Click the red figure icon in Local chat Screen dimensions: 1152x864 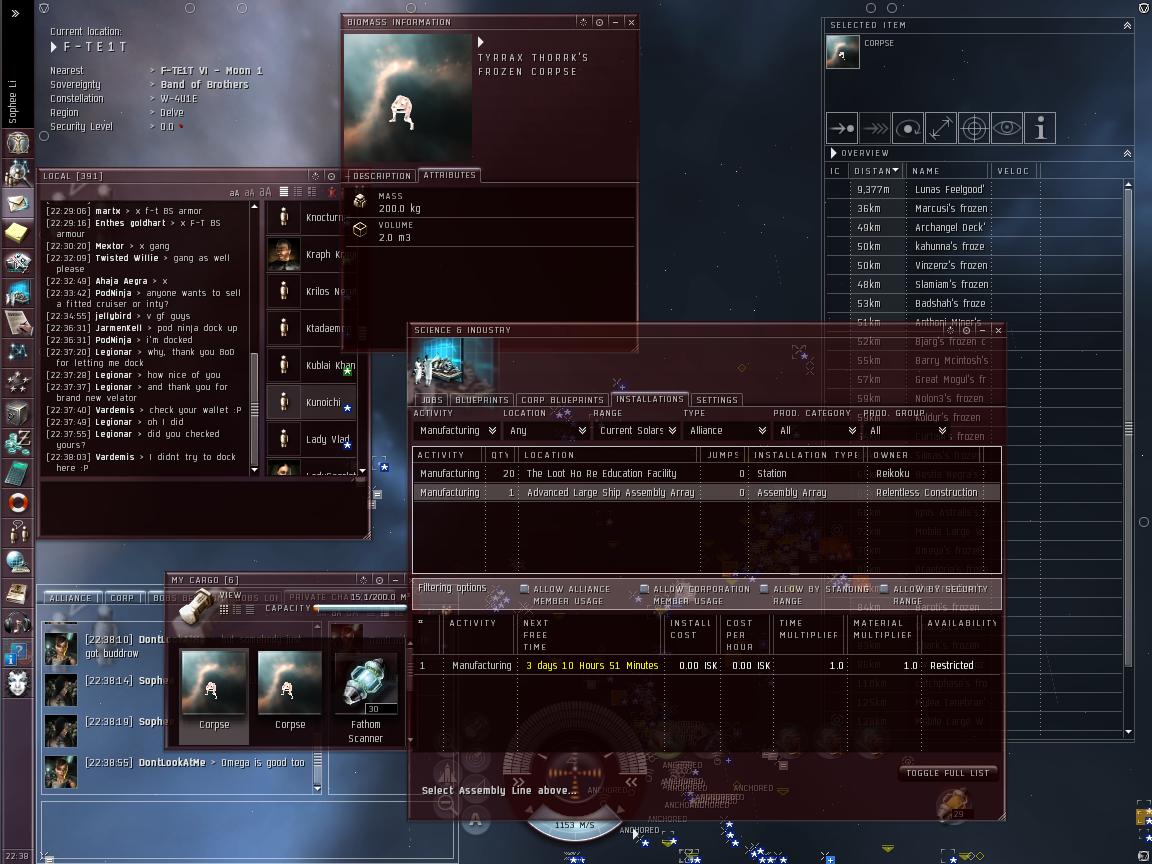pos(332,192)
